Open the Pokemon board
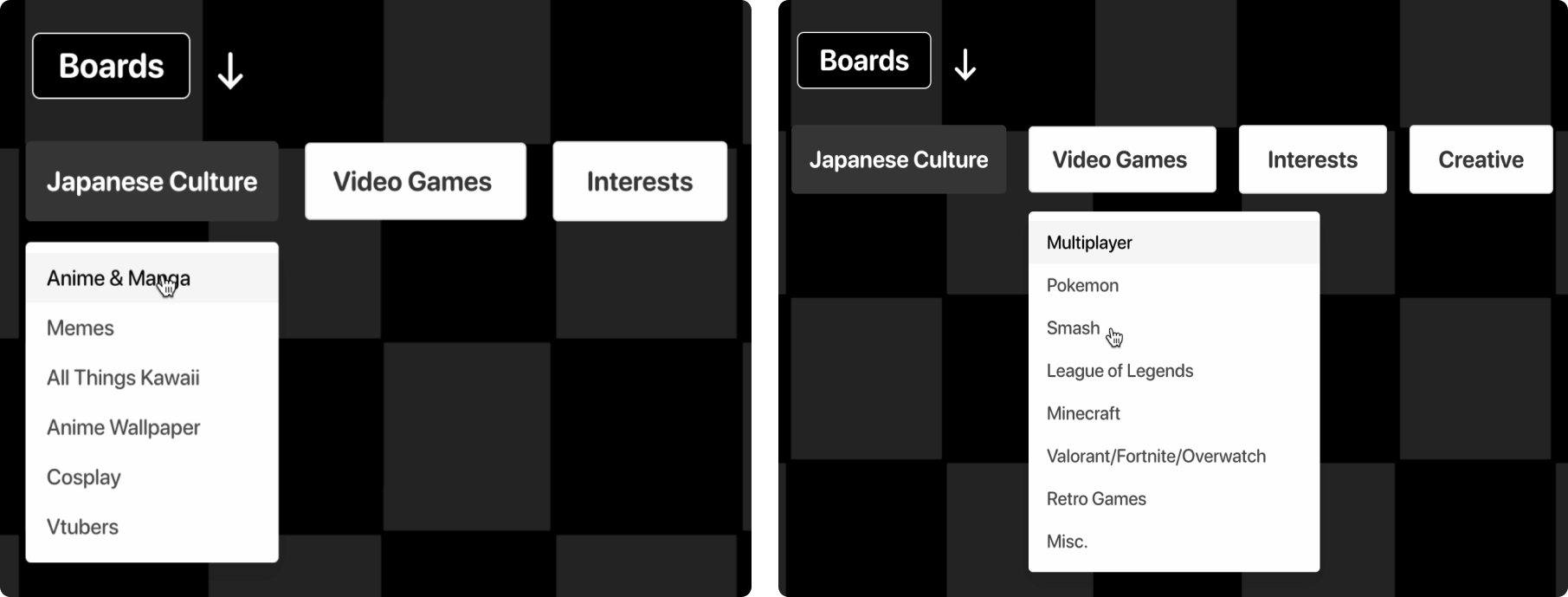1568x597 pixels. [1082, 285]
